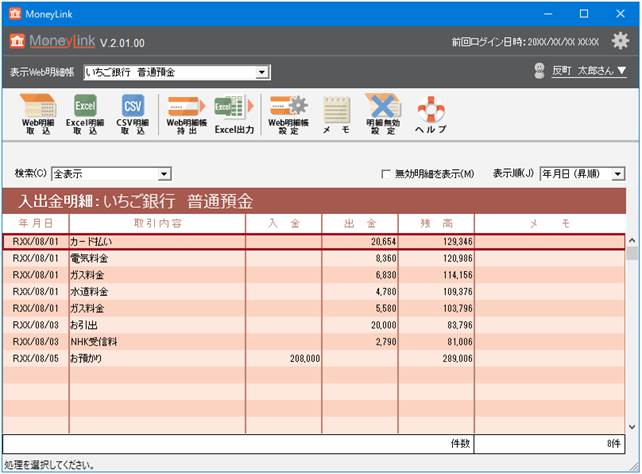Open Web明細 取込 import tool
642x474 pixels.
coord(38,114)
